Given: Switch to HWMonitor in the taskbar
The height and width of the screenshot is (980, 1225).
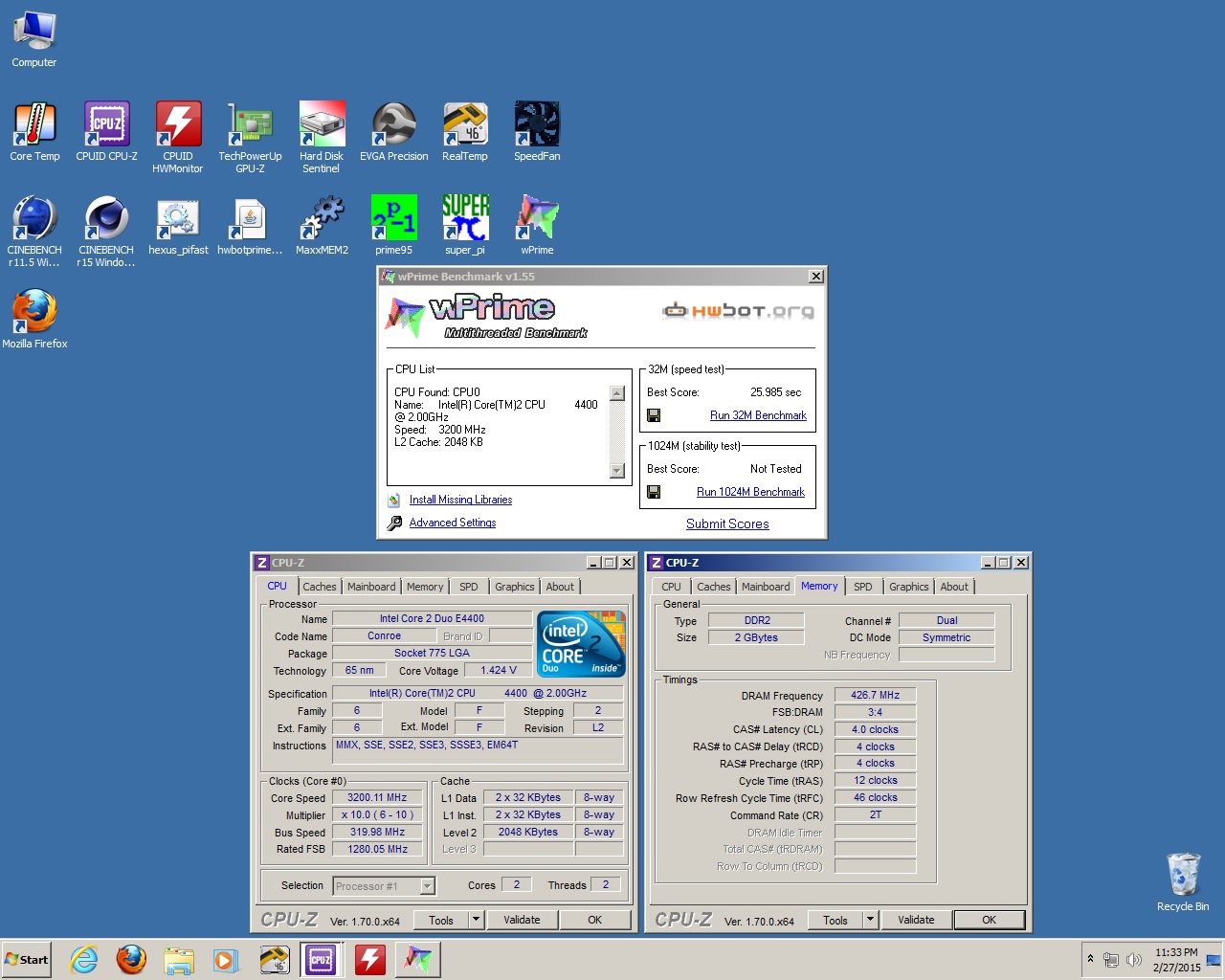Looking at the screenshot, I should coord(370,960).
